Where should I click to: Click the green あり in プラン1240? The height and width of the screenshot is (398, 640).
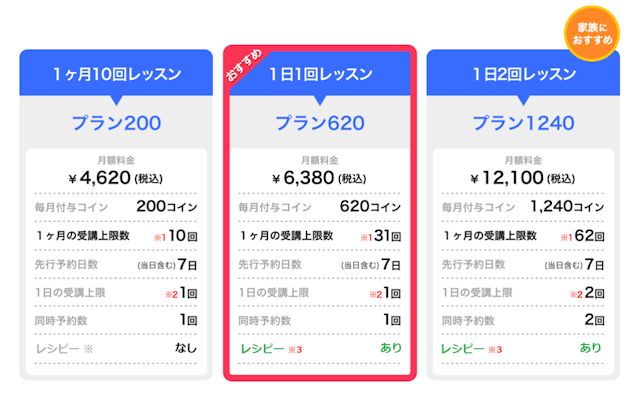[591, 348]
